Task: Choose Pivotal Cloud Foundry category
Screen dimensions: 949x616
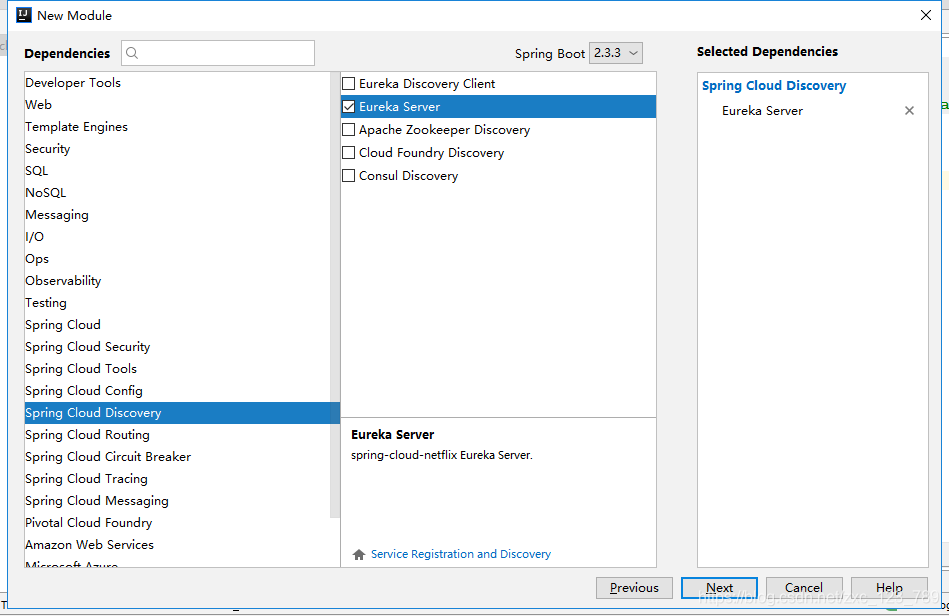Action: [178, 523]
